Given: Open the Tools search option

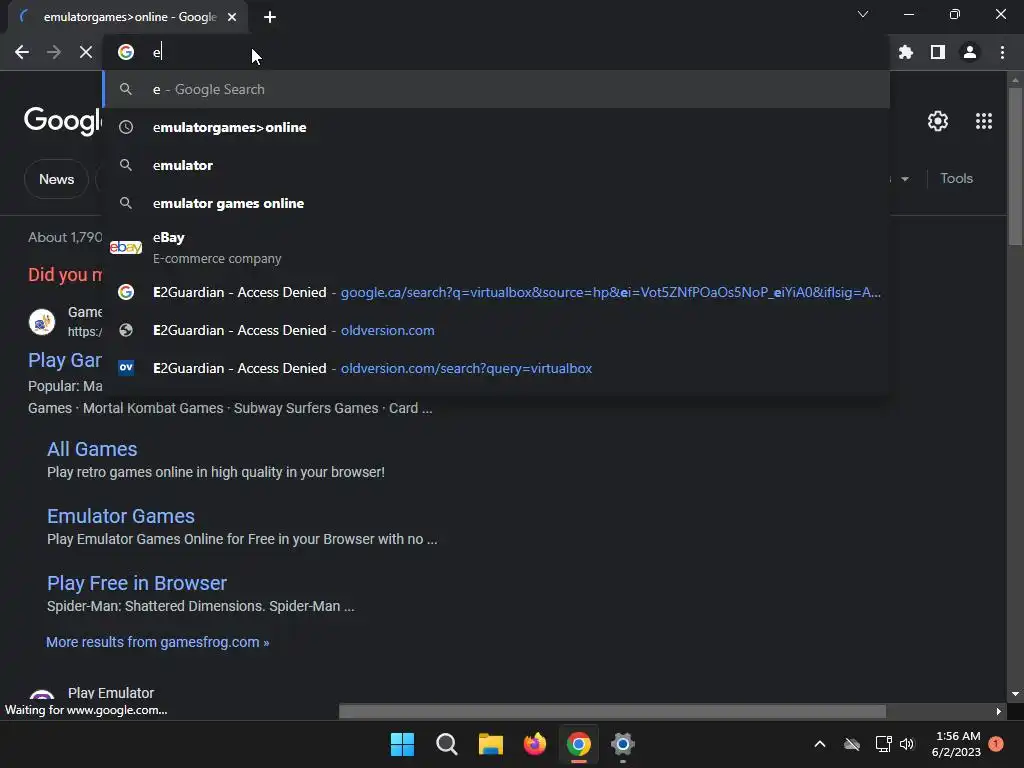Looking at the screenshot, I should click(x=956, y=178).
